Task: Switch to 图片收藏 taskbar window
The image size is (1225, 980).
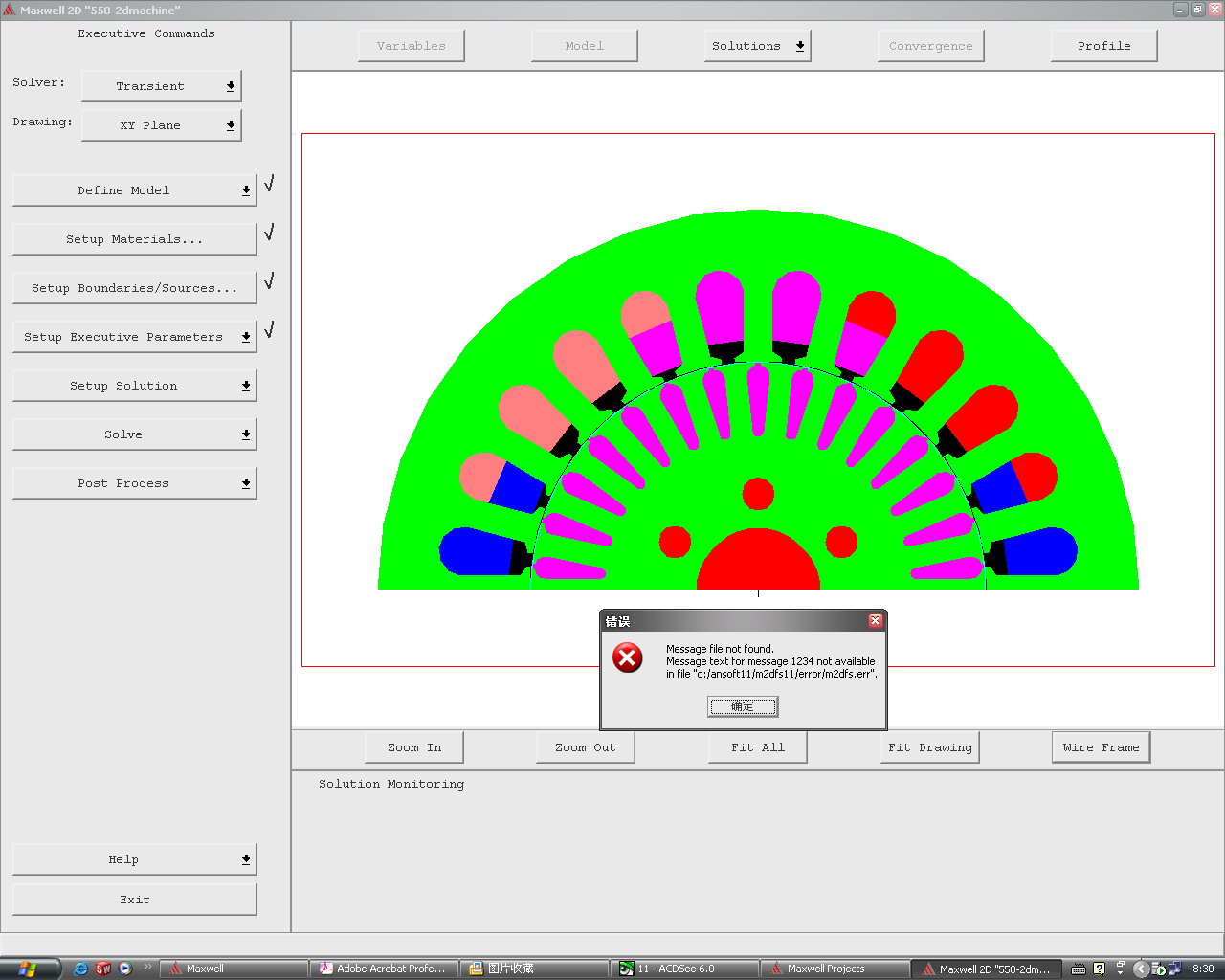Action: coord(534,969)
